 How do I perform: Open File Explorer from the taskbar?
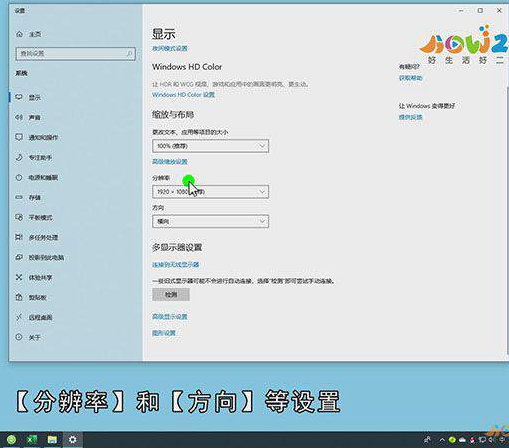point(52,440)
